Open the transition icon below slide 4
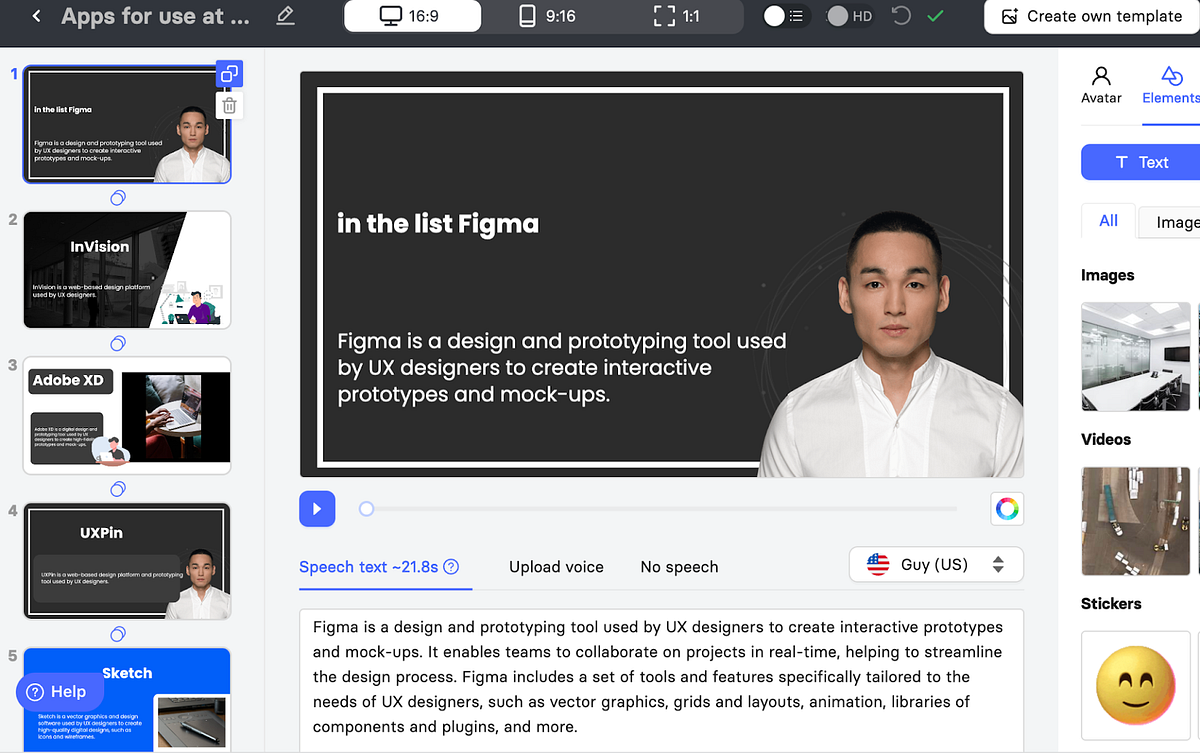 point(118,634)
